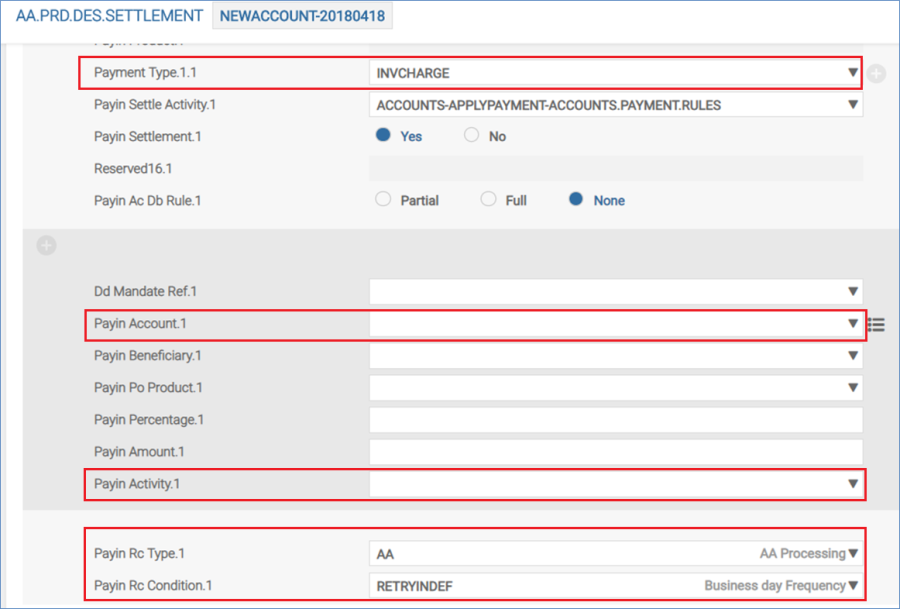The width and height of the screenshot is (900, 609).
Task: Expand Payin Settle Activity dropdown
Action: (852, 105)
